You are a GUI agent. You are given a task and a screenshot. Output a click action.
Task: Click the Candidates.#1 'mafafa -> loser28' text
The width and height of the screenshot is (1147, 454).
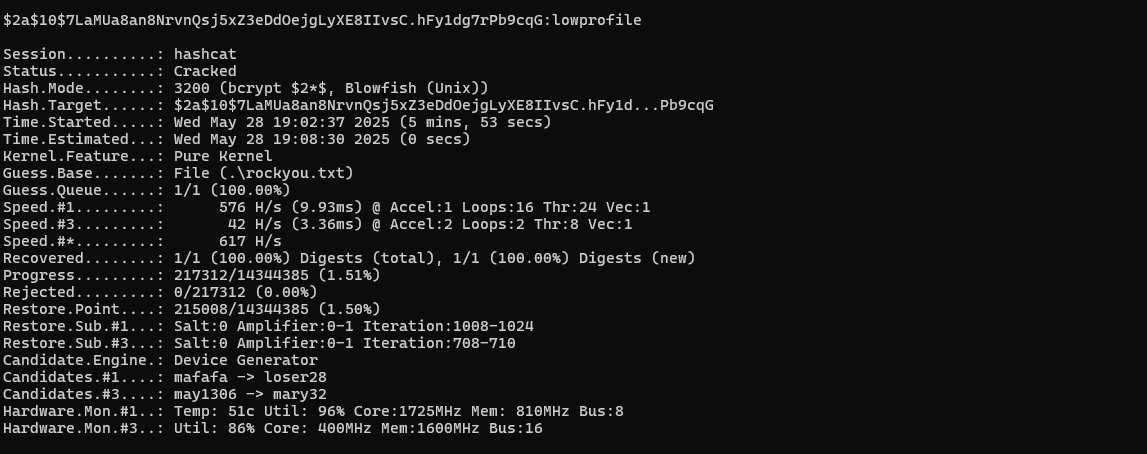pos(250,377)
